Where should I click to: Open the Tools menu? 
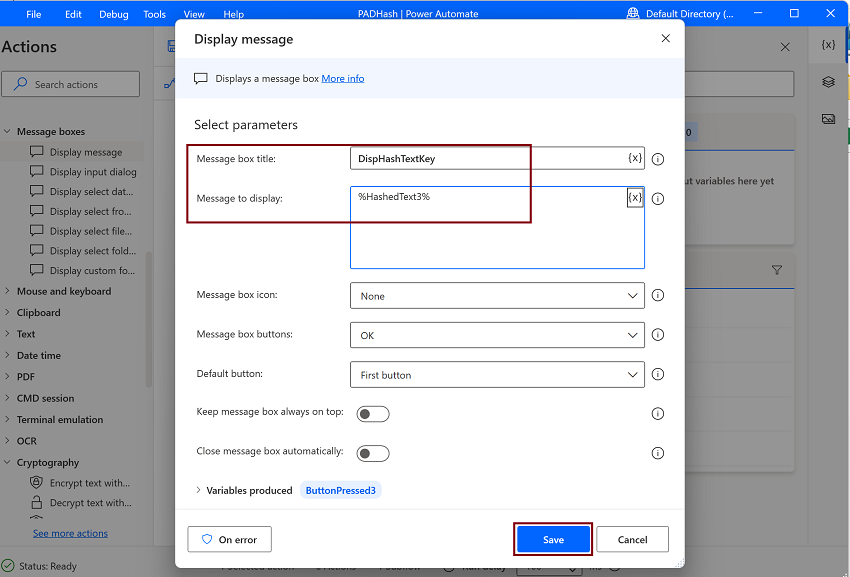(154, 14)
